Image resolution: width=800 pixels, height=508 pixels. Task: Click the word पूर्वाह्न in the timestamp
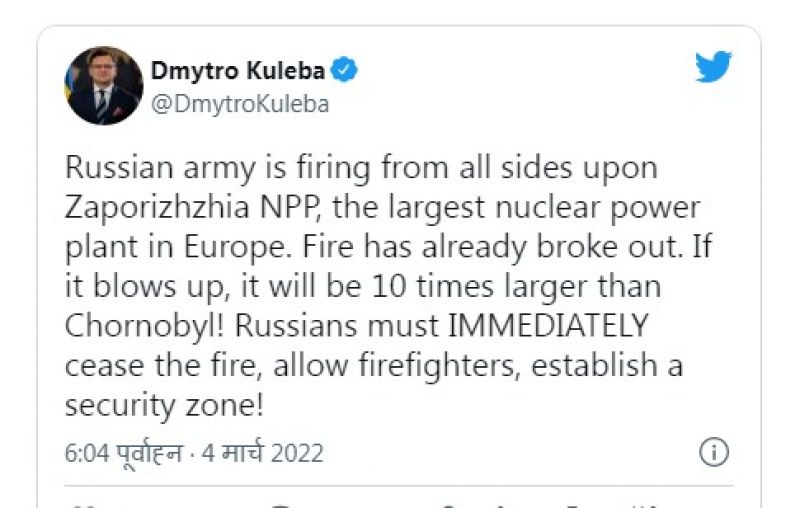click(150, 453)
